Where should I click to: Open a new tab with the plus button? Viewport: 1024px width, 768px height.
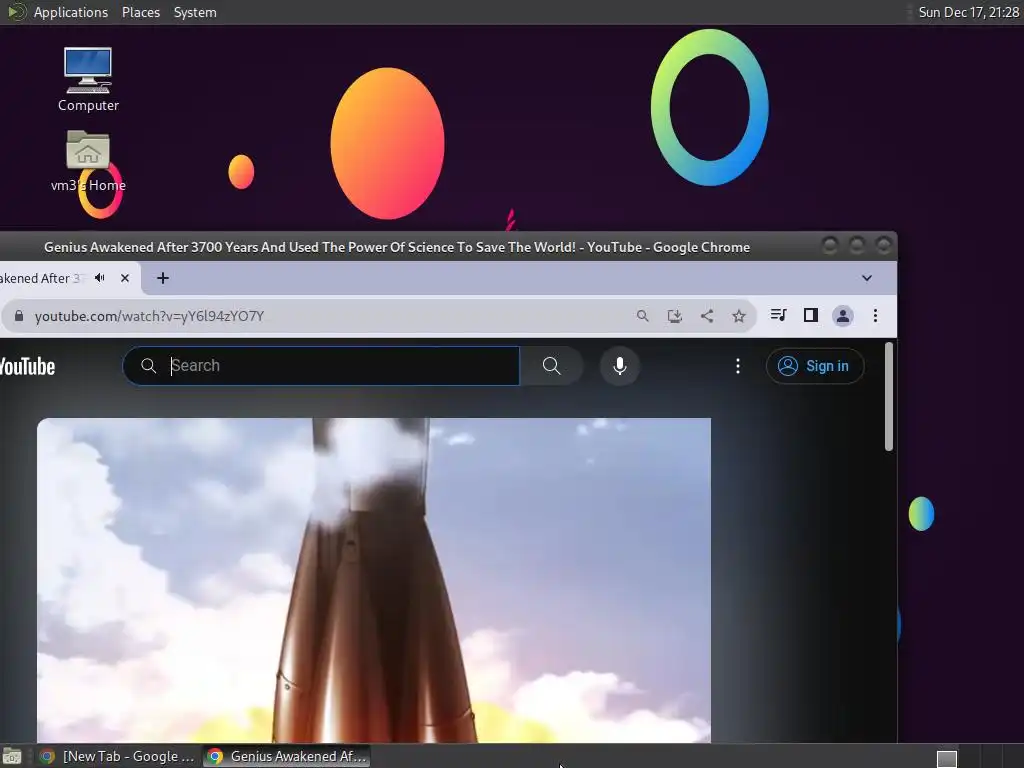click(x=163, y=278)
